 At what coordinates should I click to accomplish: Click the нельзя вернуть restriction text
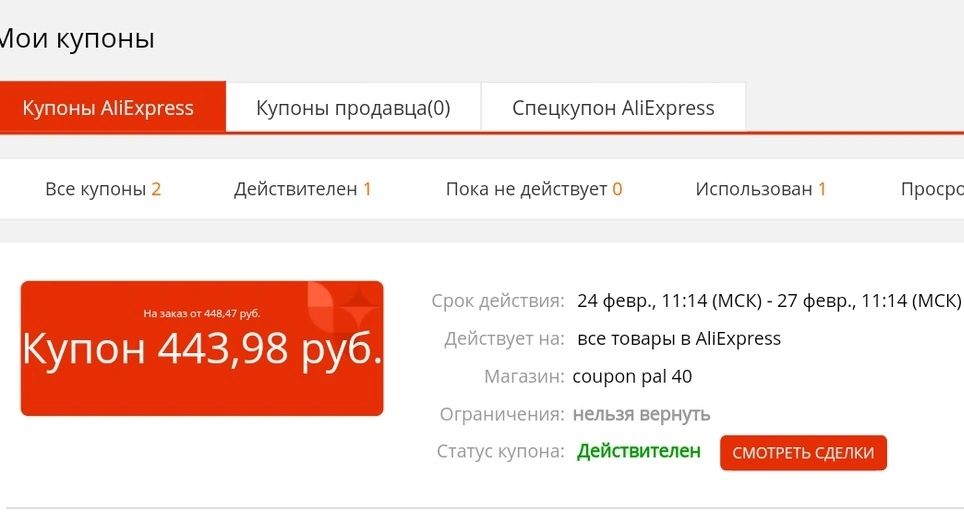pos(641,414)
